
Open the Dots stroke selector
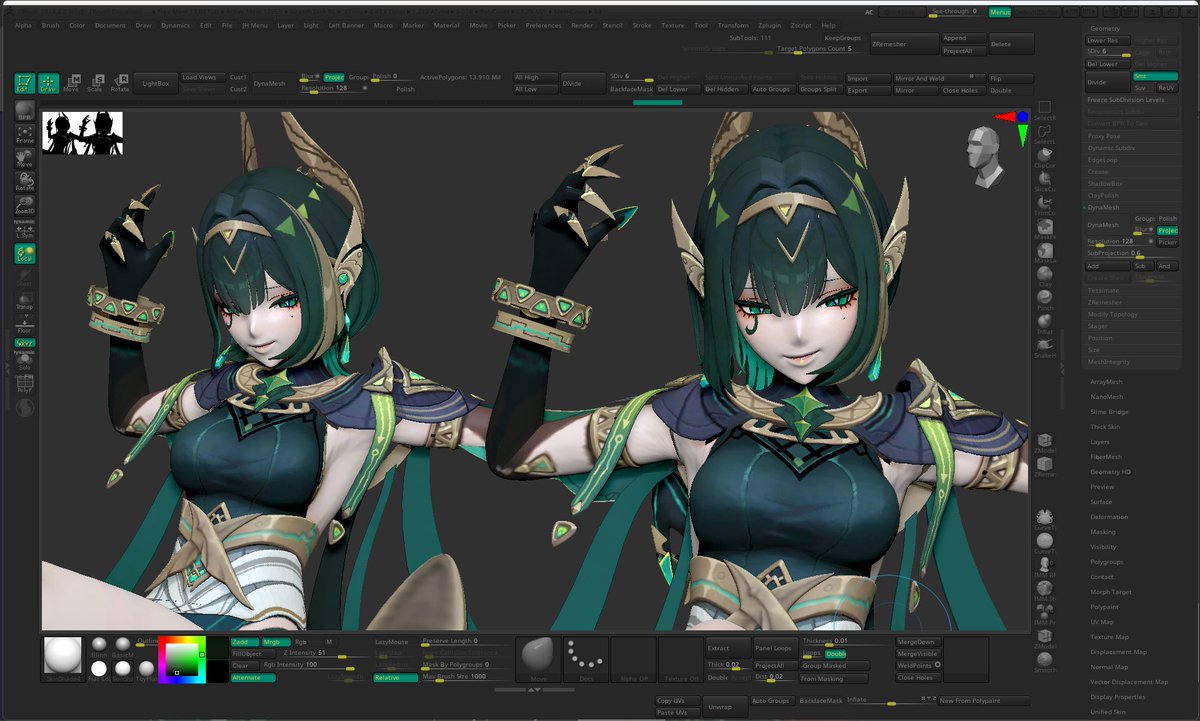585,659
